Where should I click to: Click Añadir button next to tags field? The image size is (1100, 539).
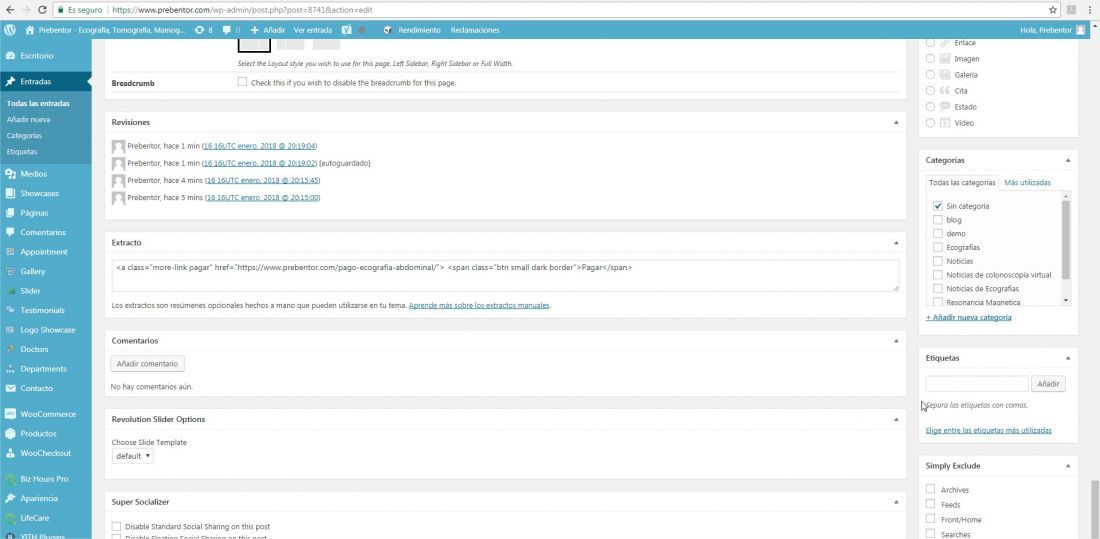point(1048,384)
